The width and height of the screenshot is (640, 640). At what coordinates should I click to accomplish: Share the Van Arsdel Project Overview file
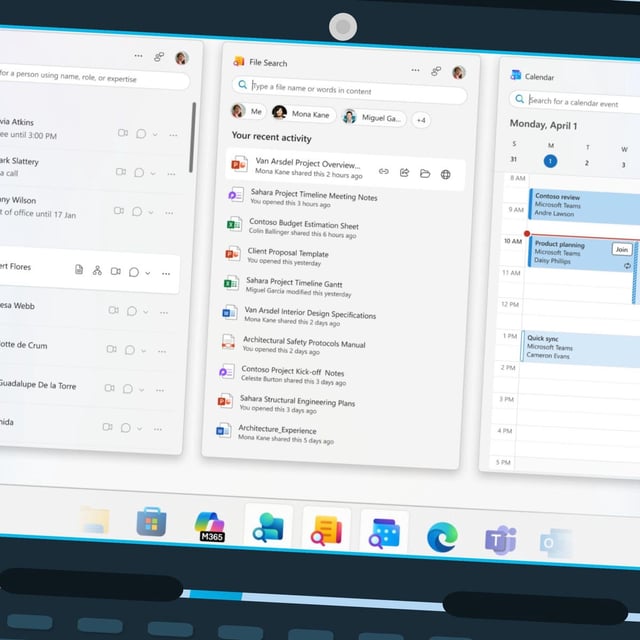(x=404, y=173)
